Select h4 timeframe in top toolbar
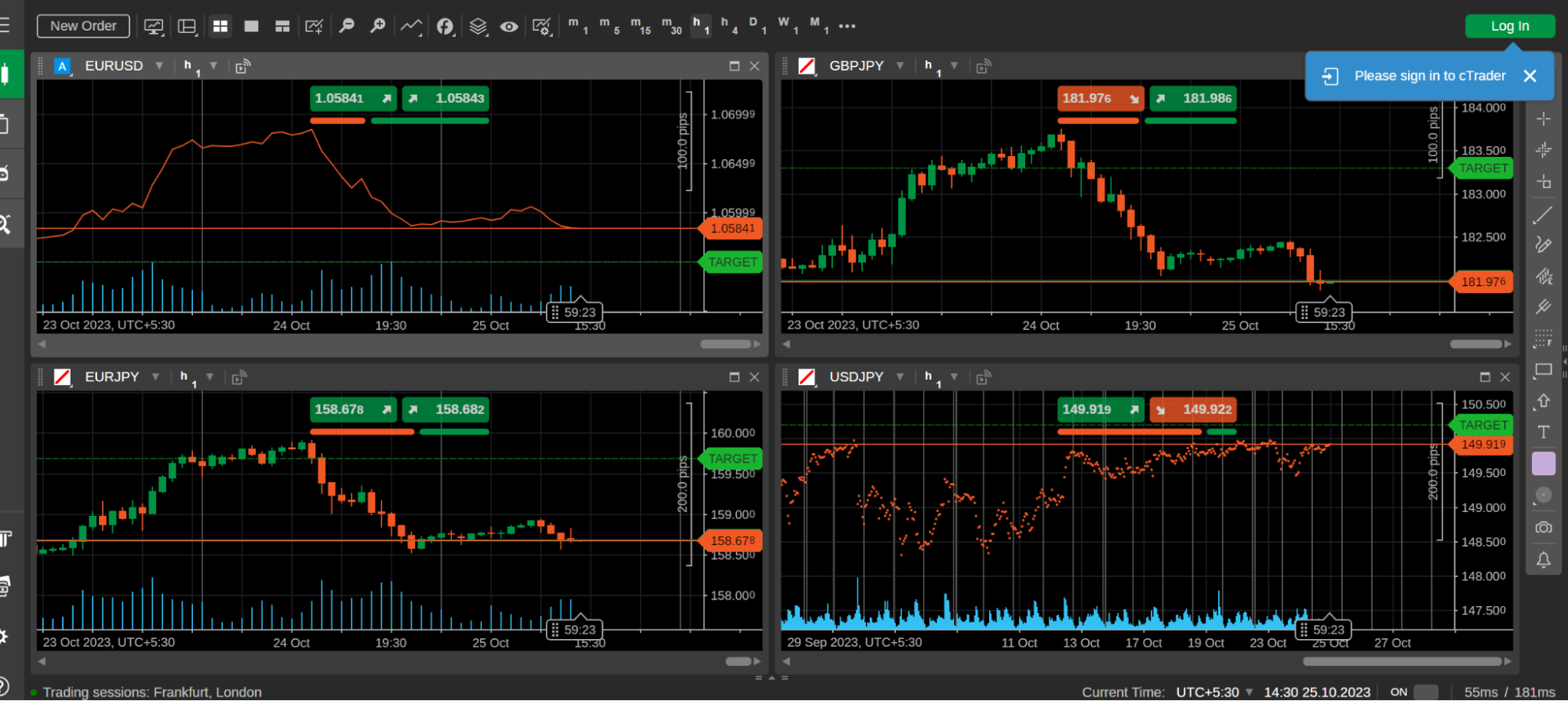Screen dimensions: 1568x701 (729, 25)
